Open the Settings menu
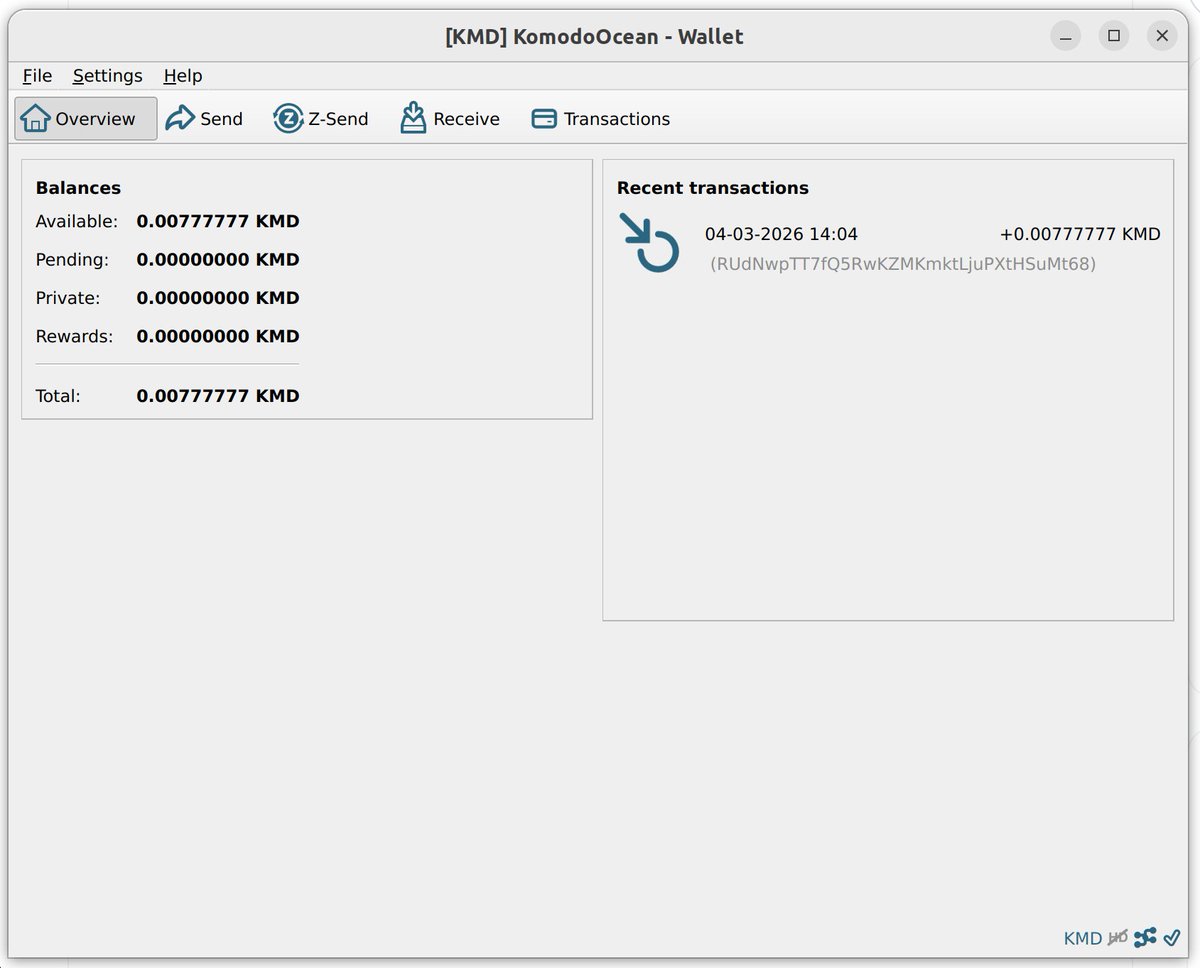Screen dimensions: 1200x968 pos(108,76)
